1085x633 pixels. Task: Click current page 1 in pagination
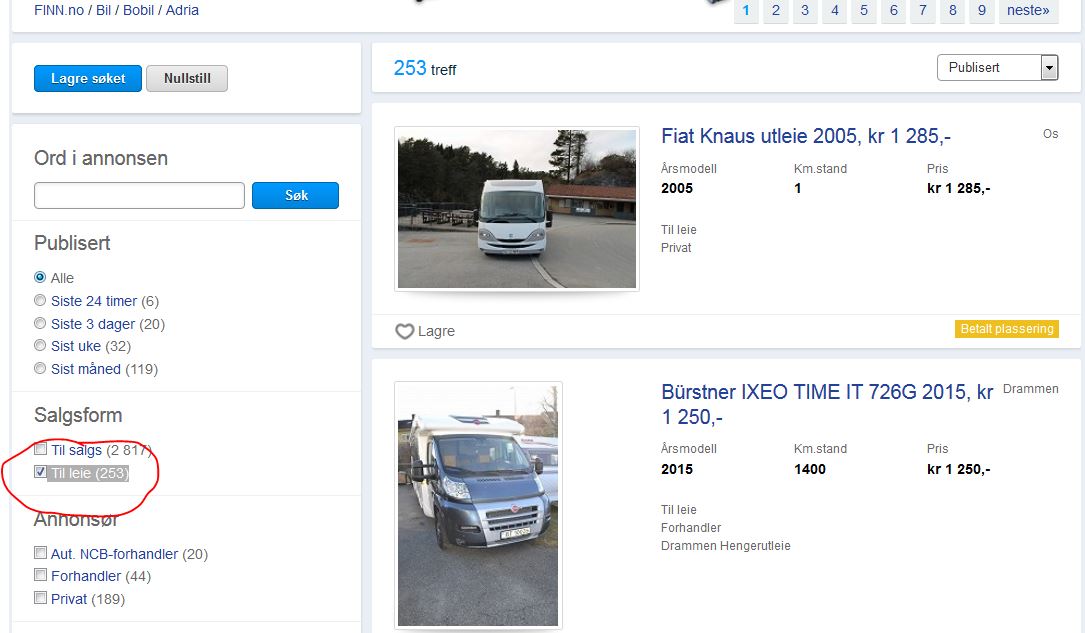(x=746, y=10)
